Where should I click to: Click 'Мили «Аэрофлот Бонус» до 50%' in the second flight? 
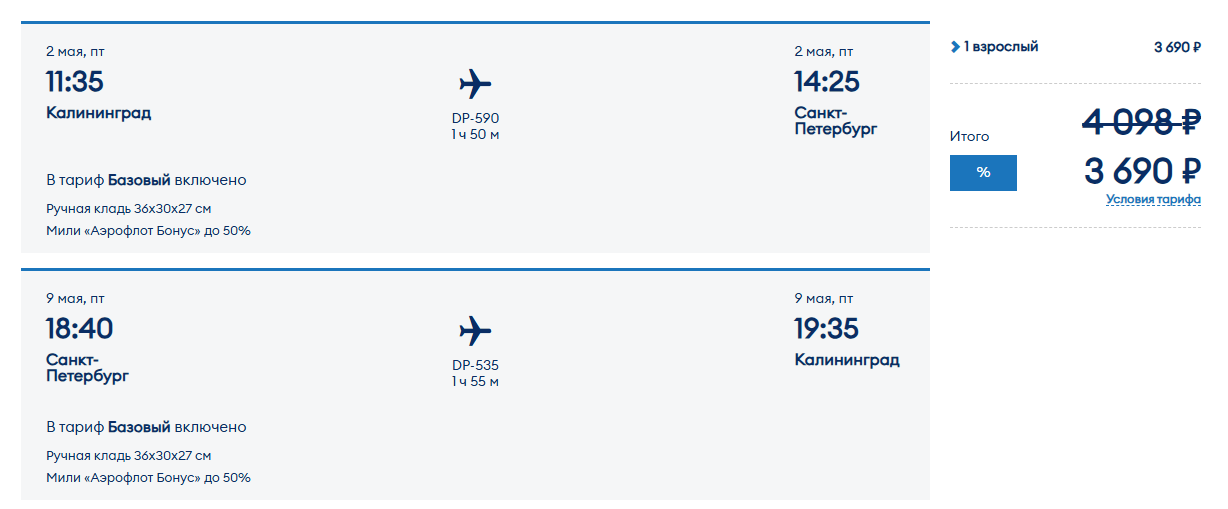pos(148,478)
